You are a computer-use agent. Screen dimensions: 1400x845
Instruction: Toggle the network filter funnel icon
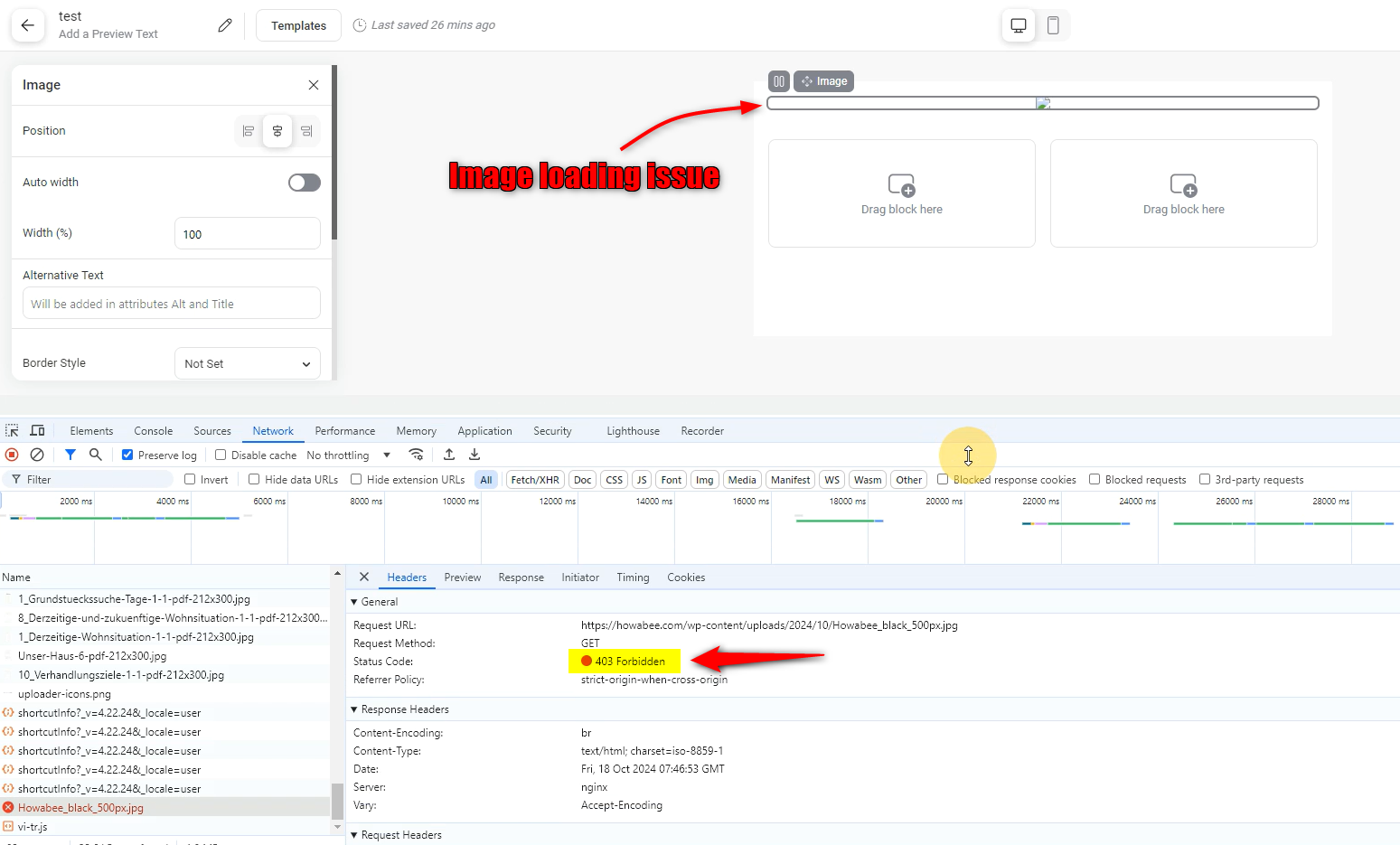point(70,455)
